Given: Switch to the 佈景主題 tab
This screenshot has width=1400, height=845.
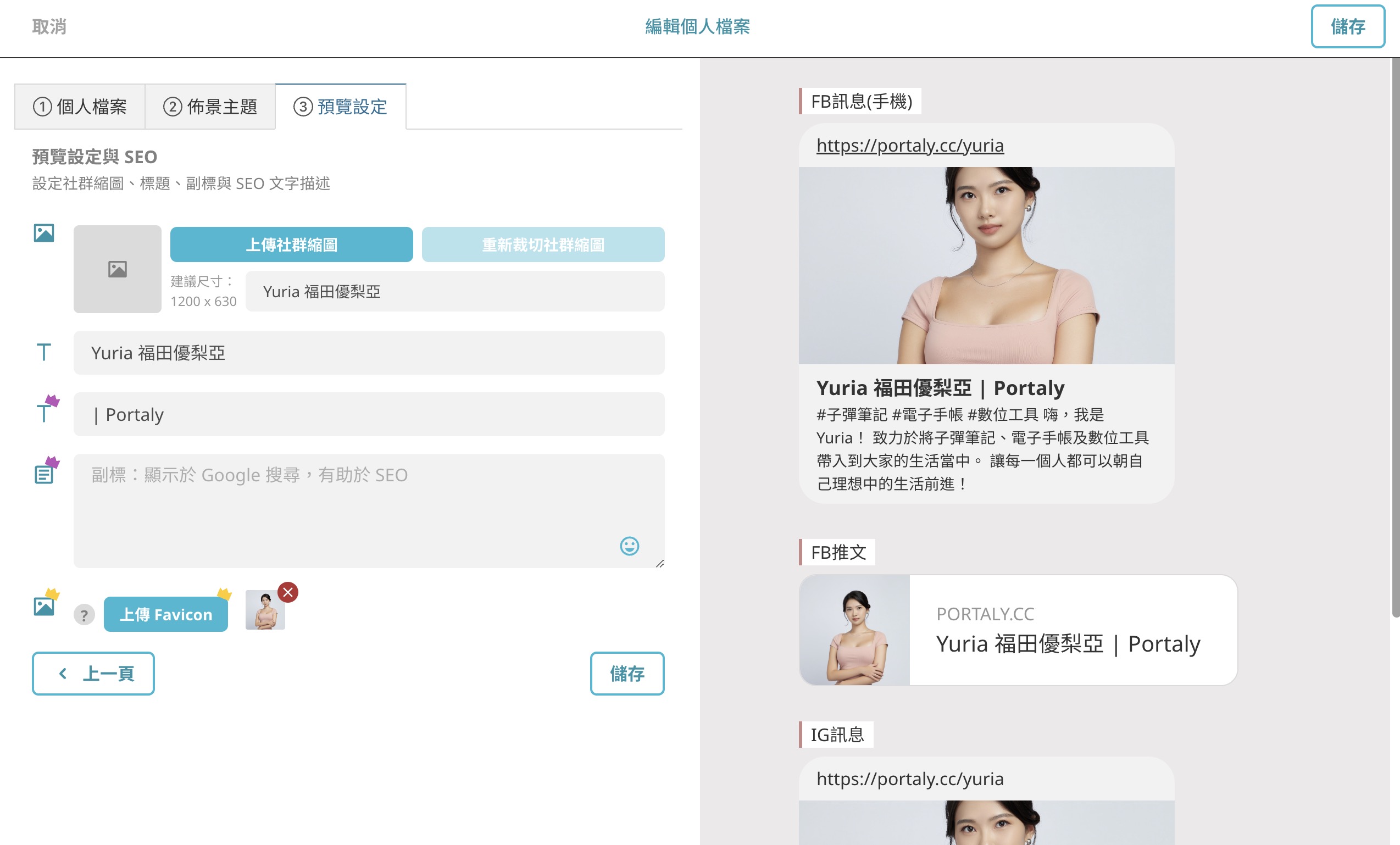Looking at the screenshot, I should click(x=210, y=107).
